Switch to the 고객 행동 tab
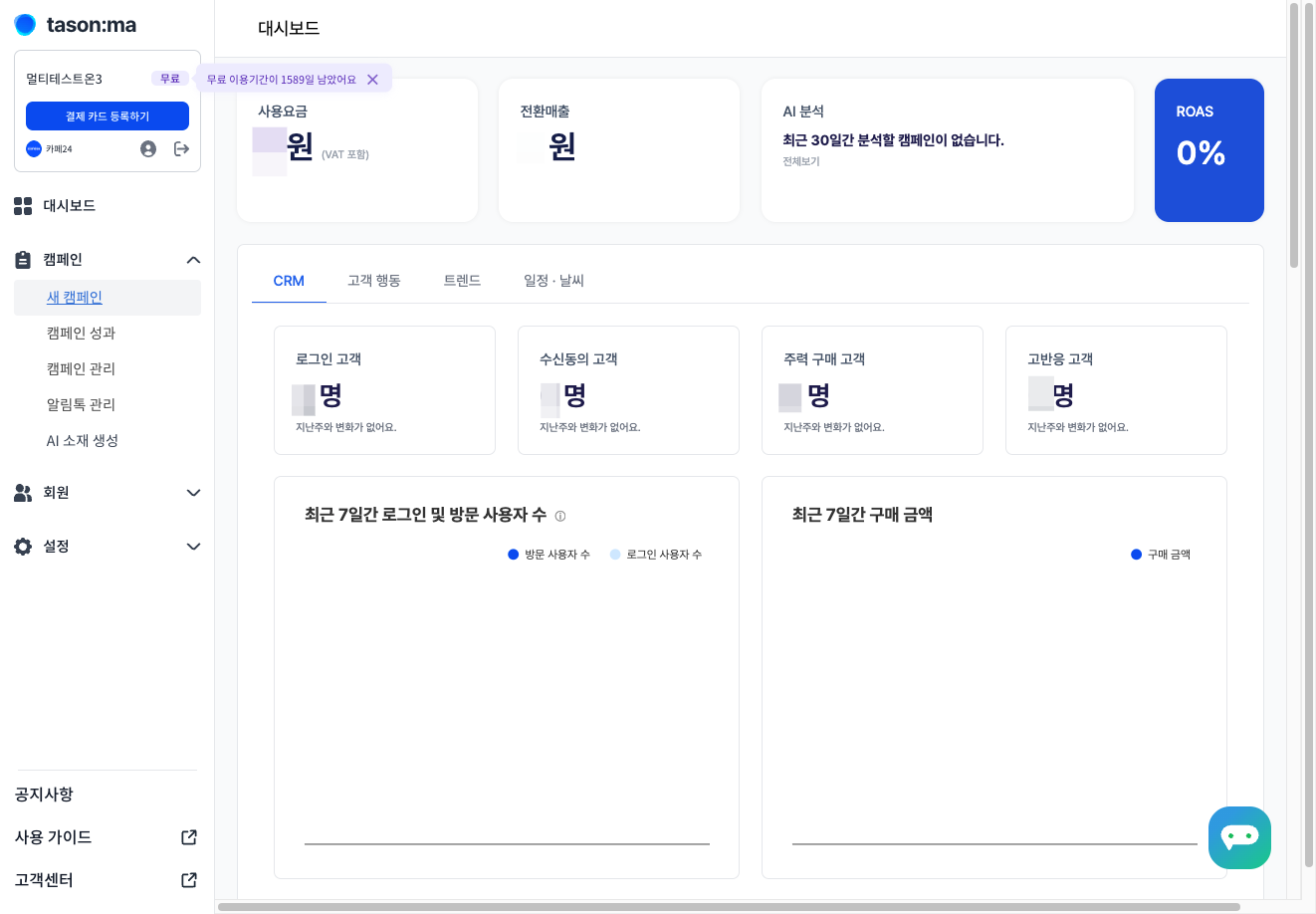The width and height of the screenshot is (1316, 914). point(374,281)
